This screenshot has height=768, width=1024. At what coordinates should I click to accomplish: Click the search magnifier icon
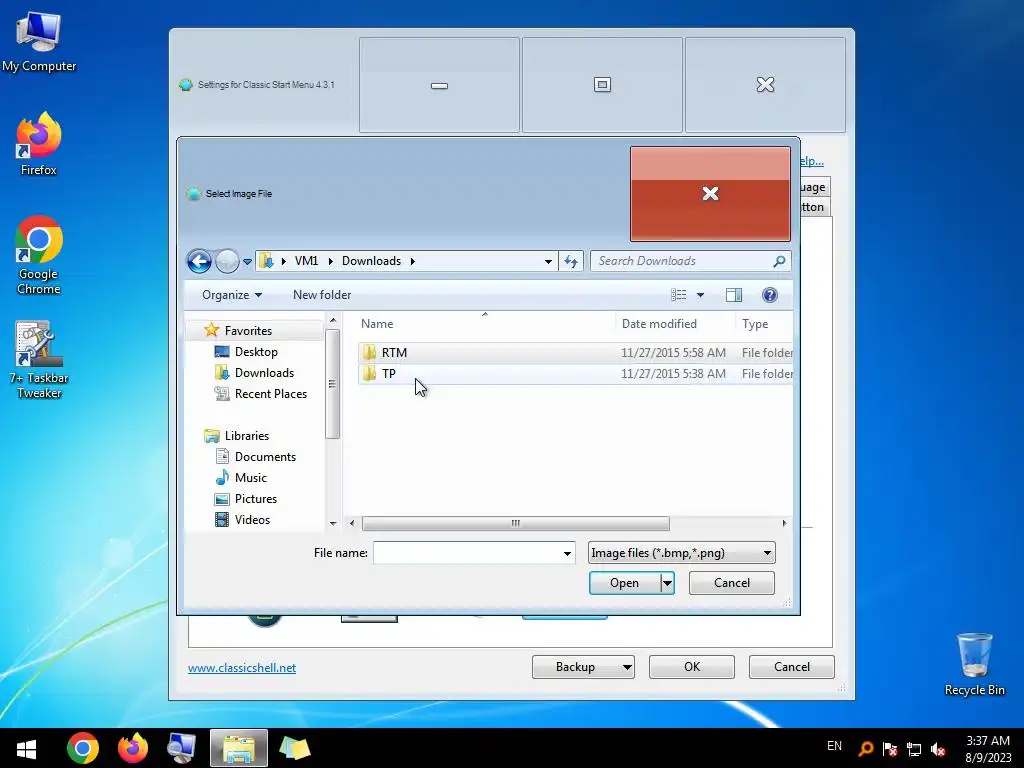point(779,261)
